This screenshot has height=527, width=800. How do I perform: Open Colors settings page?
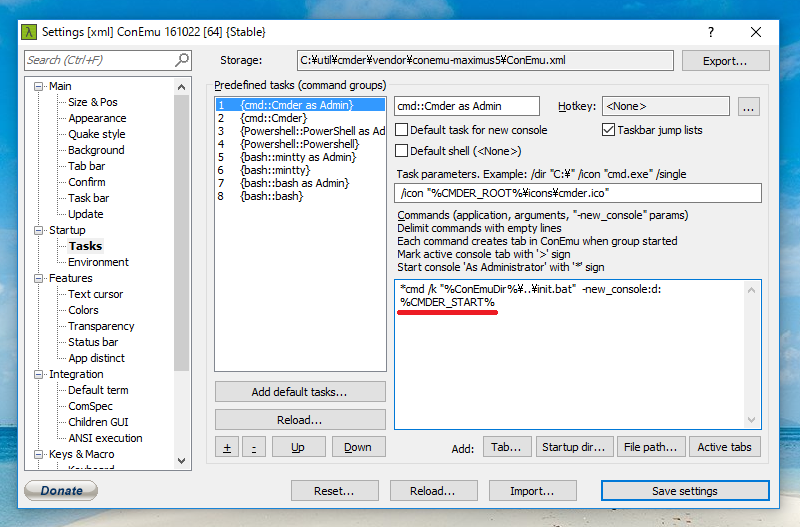[x=83, y=310]
